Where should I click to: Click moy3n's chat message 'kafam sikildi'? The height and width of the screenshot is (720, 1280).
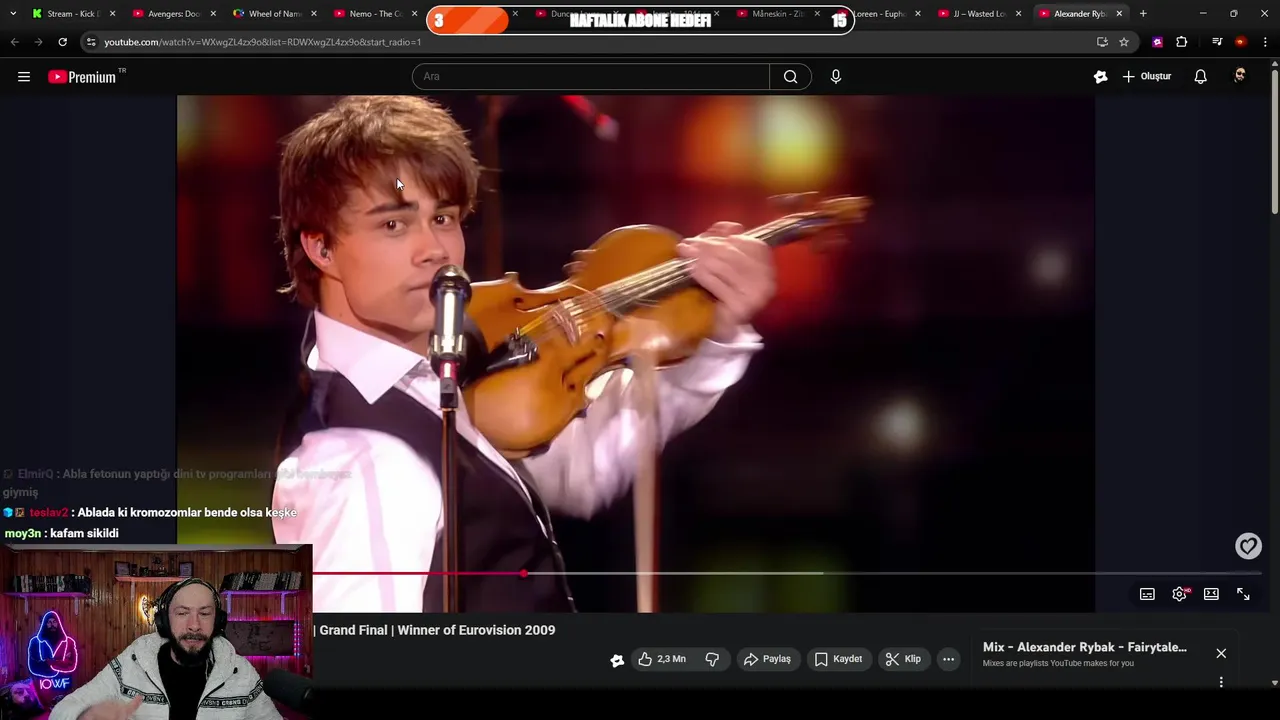(x=62, y=533)
